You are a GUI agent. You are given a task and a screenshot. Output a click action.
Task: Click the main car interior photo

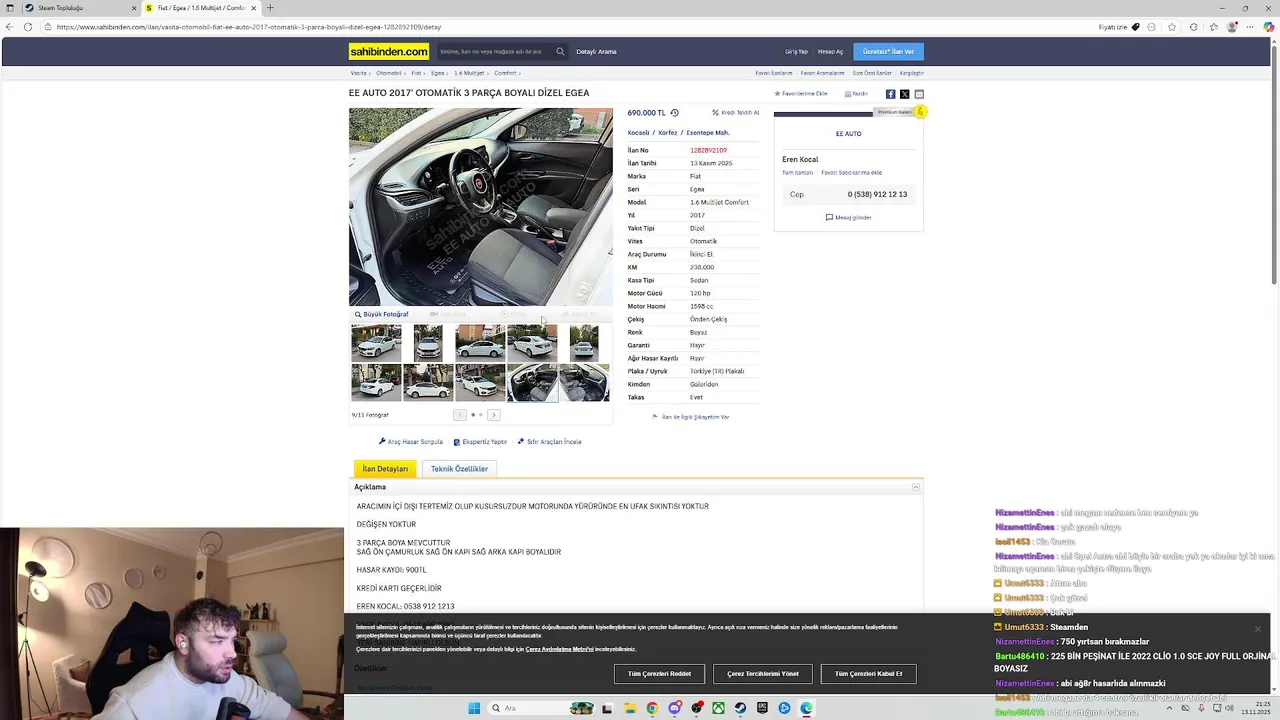tap(481, 207)
